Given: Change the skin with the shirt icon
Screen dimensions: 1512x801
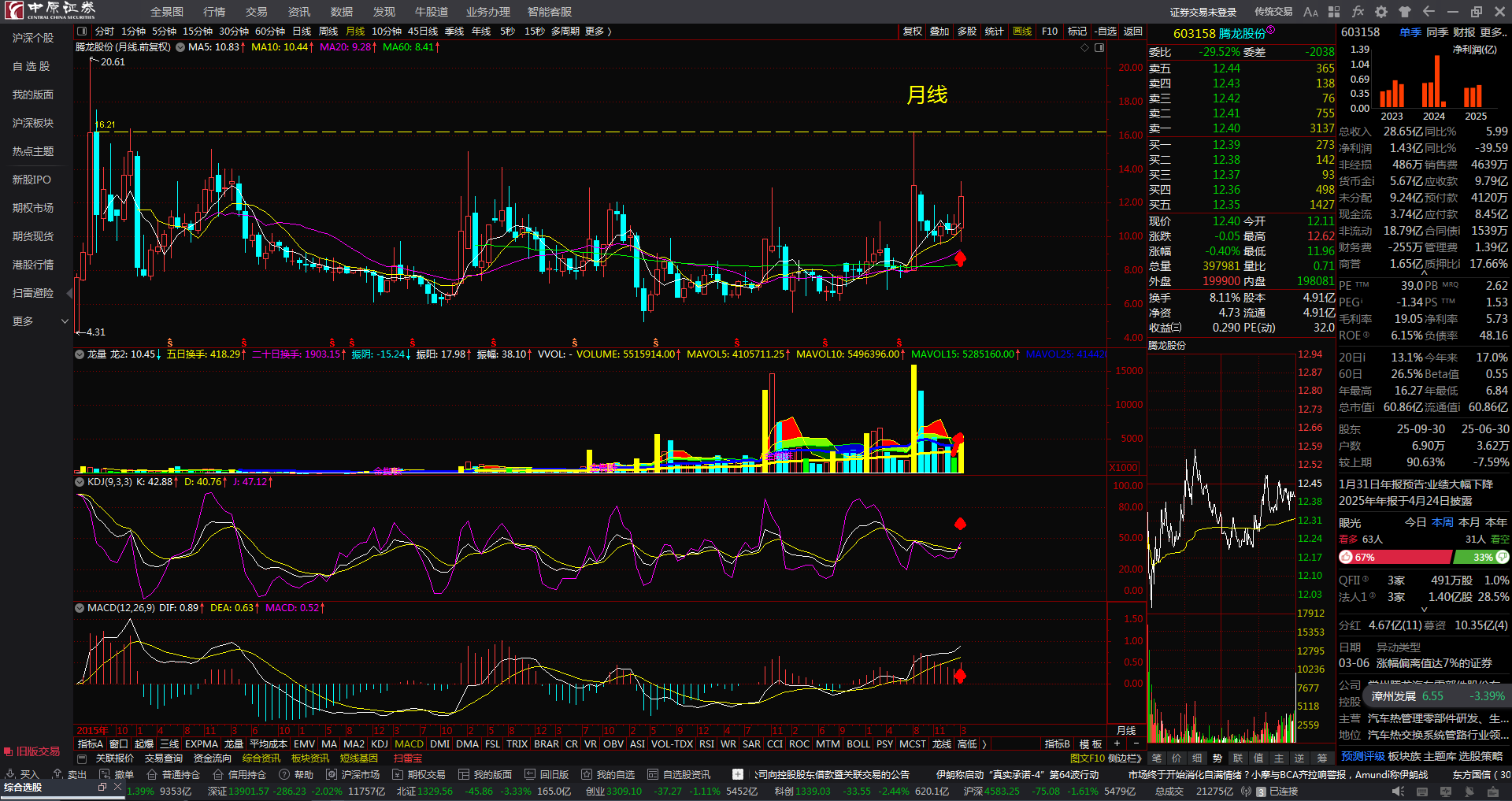Looking at the screenshot, I should tap(1405, 12).
